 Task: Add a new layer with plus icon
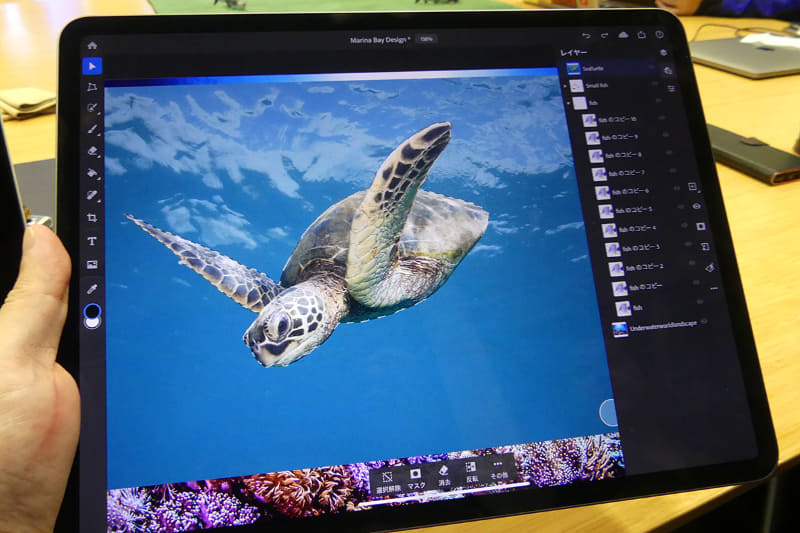click(x=692, y=187)
